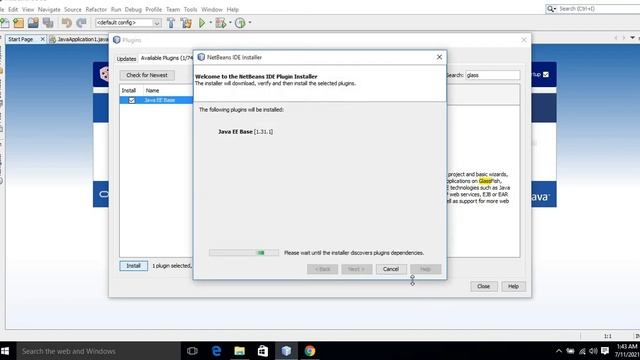Click the Check for Newest button
This screenshot has height=360, width=640.
tap(147, 75)
